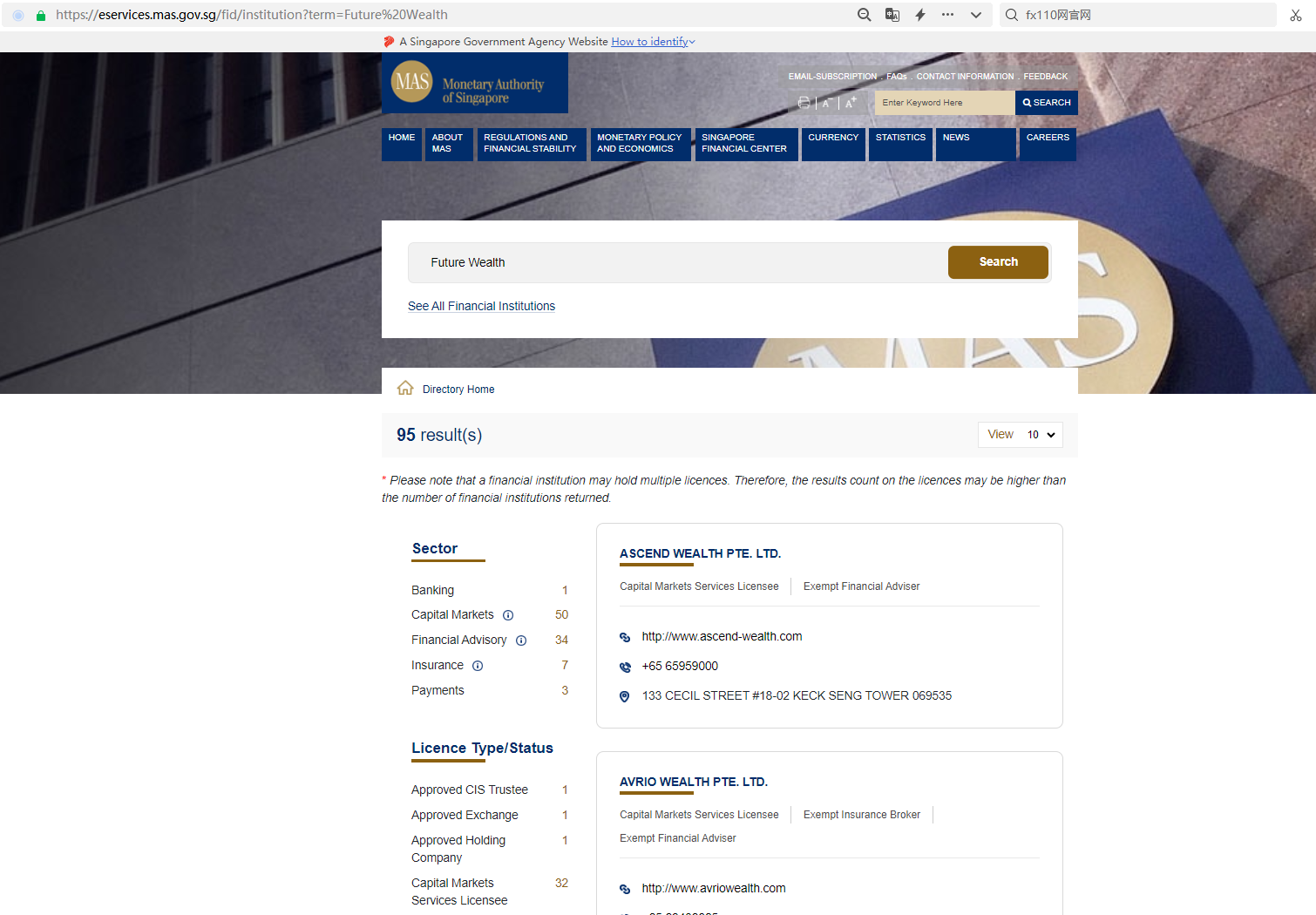Open the Capital Markets info icon
Image resolution: width=1316 pixels, height=915 pixels.
[508, 615]
